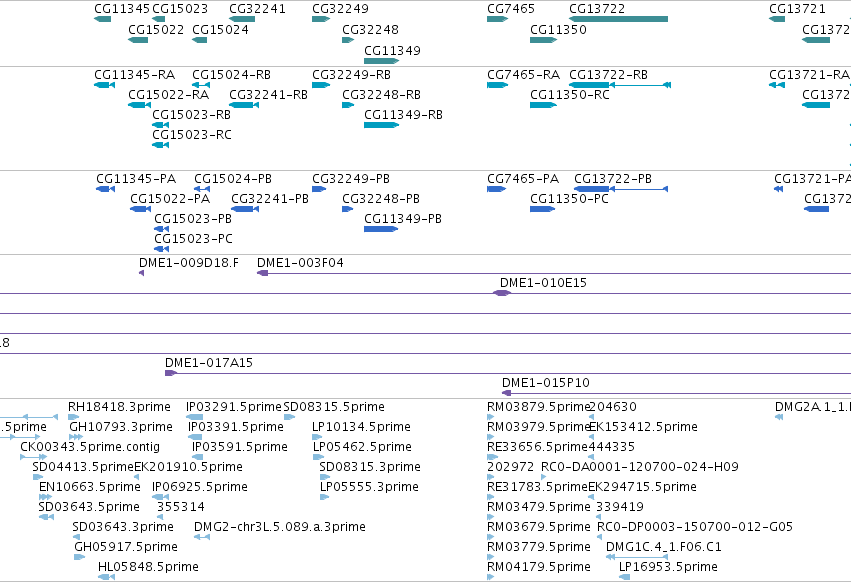The height and width of the screenshot is (582, 851).
Task: Select transcript CG32249-RB
Action: coord(351,74)
